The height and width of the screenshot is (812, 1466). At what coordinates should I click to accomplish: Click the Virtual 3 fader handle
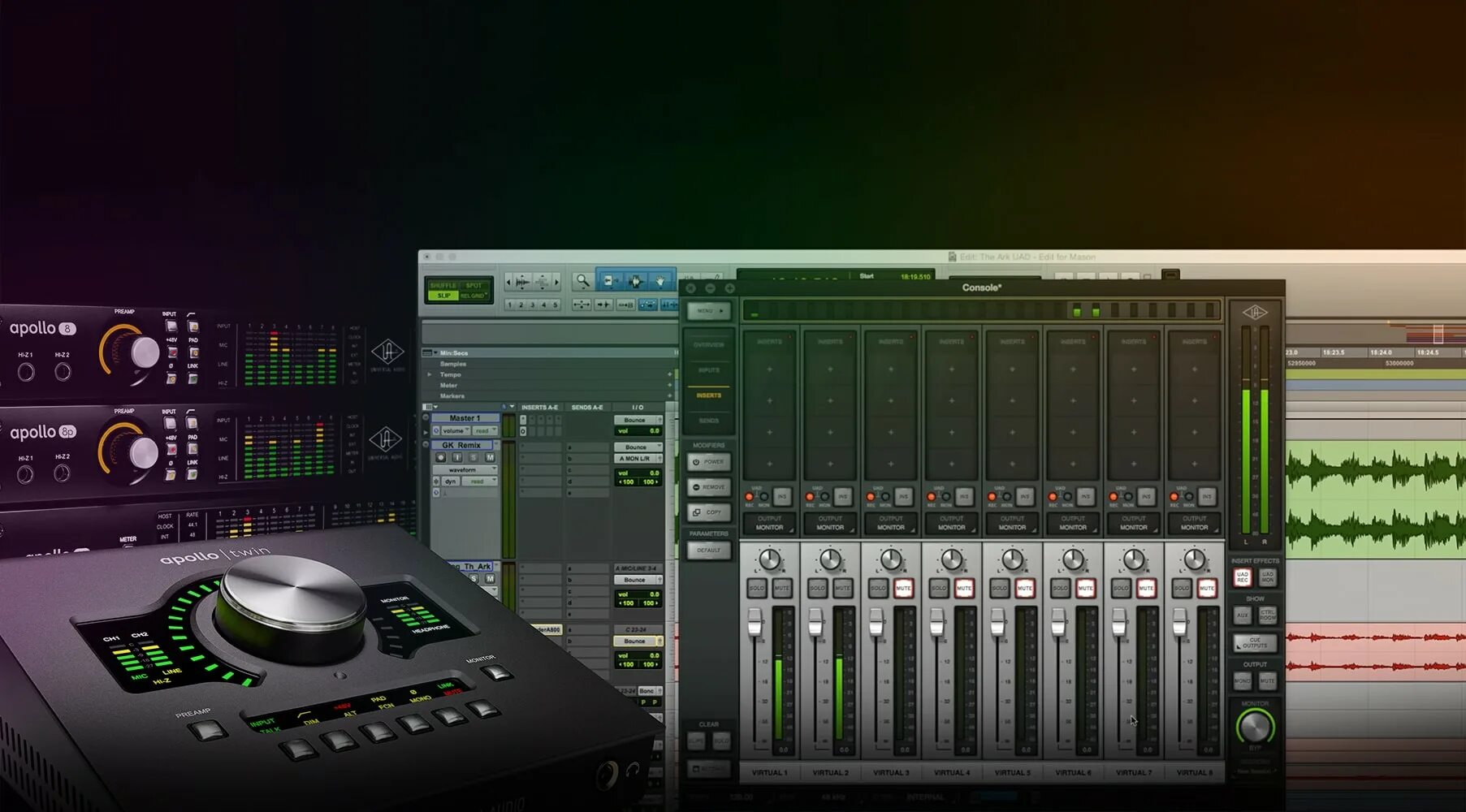point(876,622)
